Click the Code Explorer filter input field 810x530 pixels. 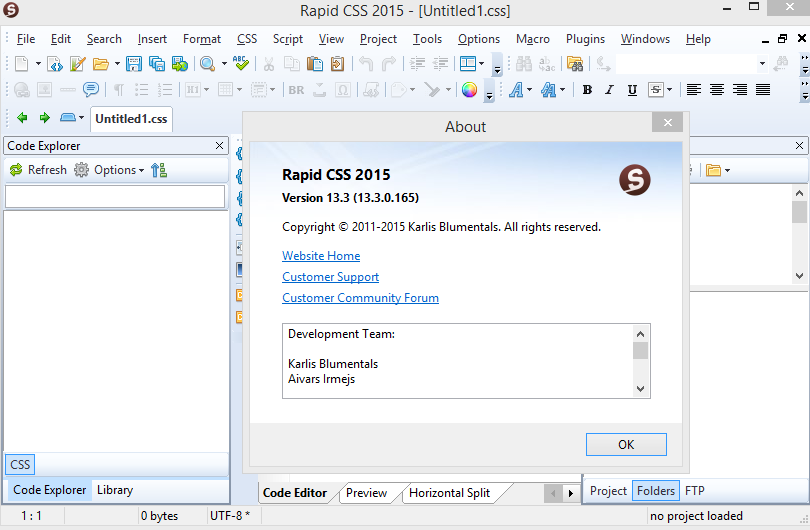(115, 196)
